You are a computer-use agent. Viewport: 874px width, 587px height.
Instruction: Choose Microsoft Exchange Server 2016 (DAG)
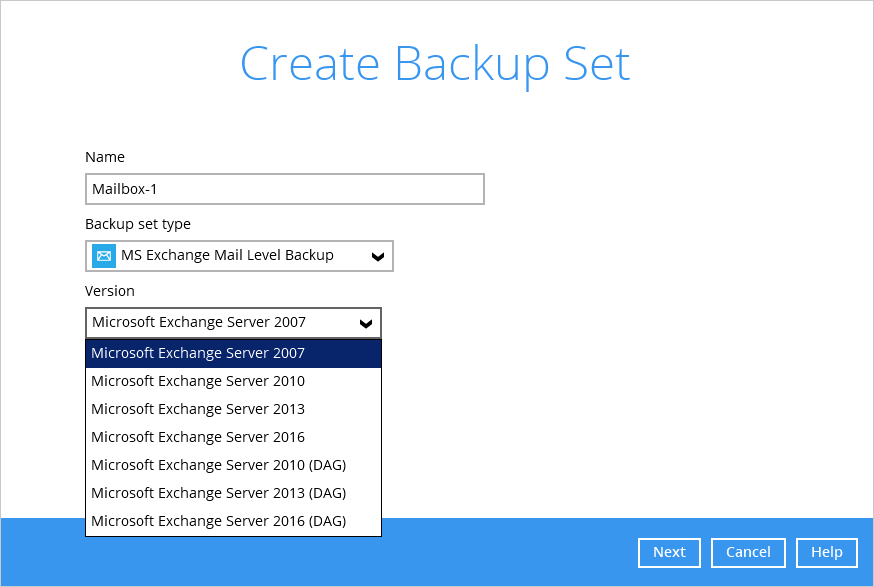(234, 521)
